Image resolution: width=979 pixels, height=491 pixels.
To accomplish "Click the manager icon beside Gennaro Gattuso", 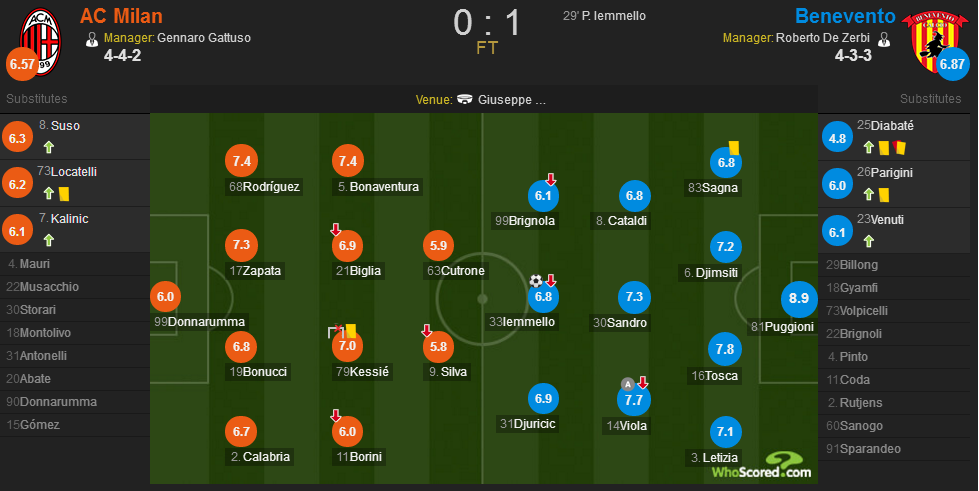I will tap(92, 39).
